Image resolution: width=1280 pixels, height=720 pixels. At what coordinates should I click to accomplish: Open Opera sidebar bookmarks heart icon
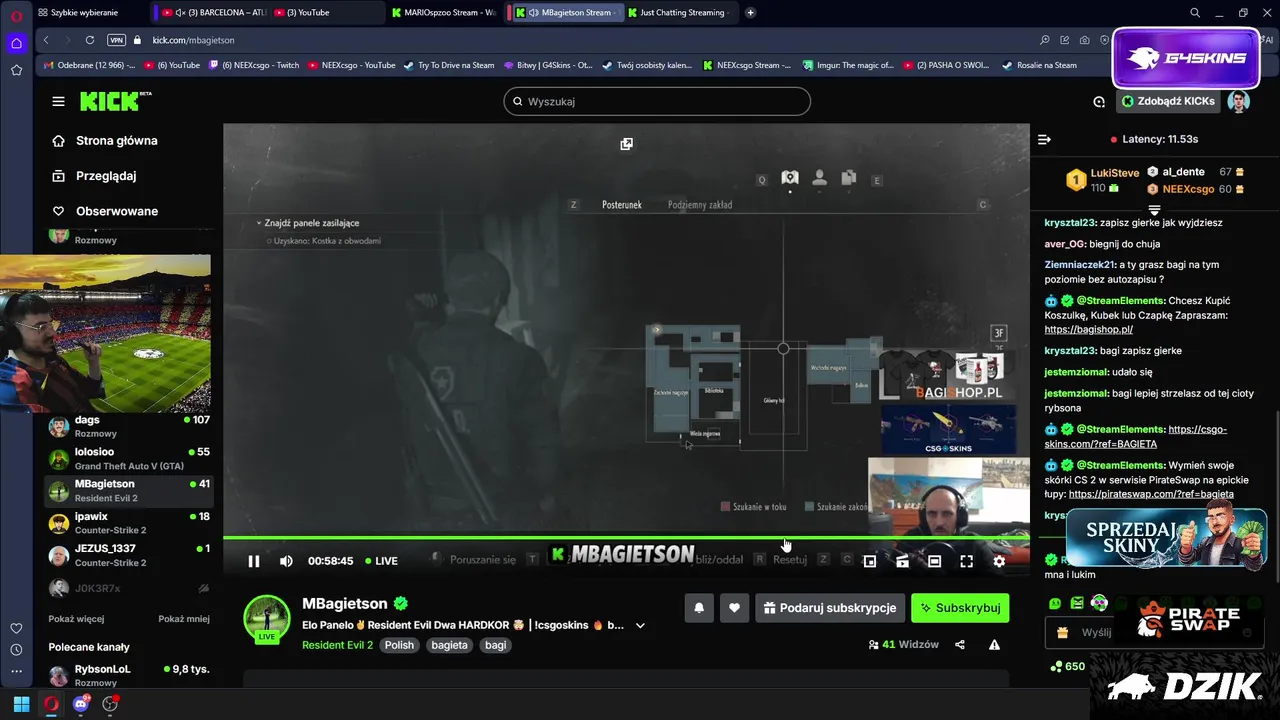(x=16, y=628)
